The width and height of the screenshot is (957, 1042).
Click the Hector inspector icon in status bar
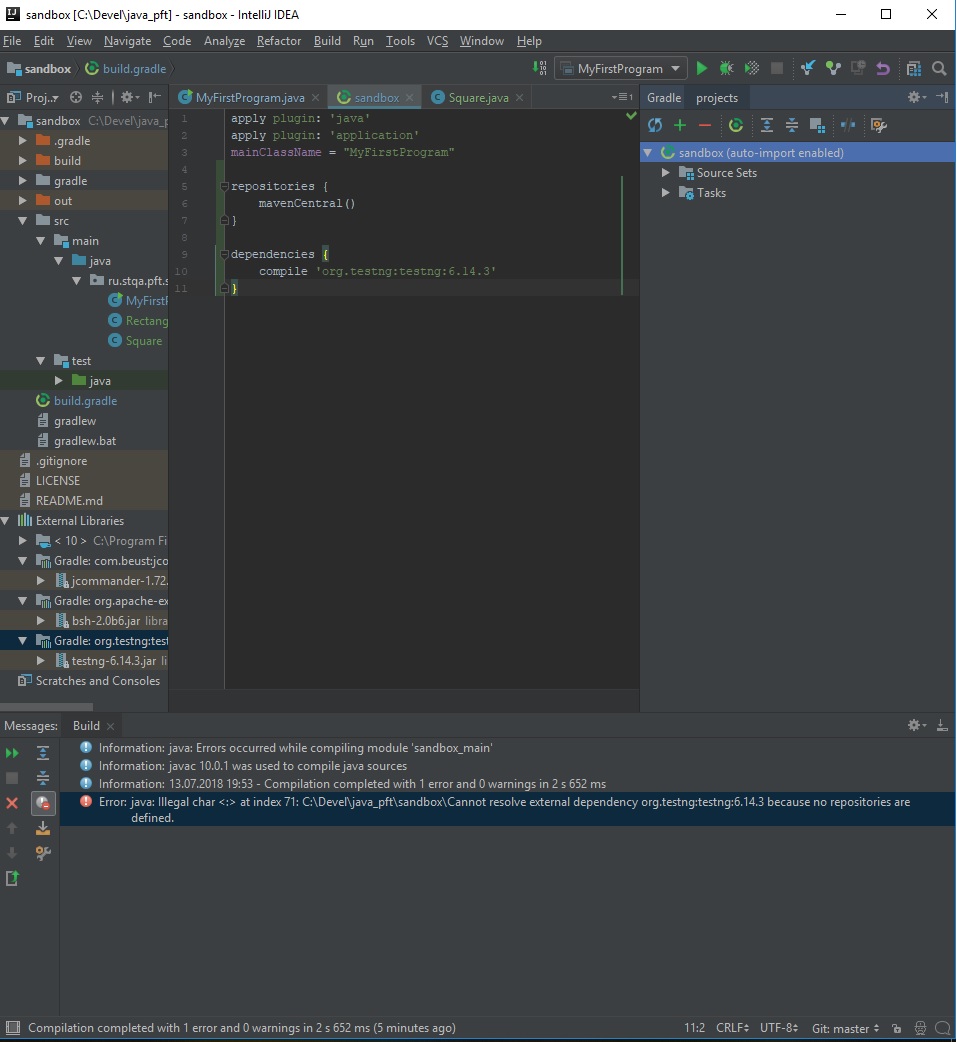tap(920, 1028)
